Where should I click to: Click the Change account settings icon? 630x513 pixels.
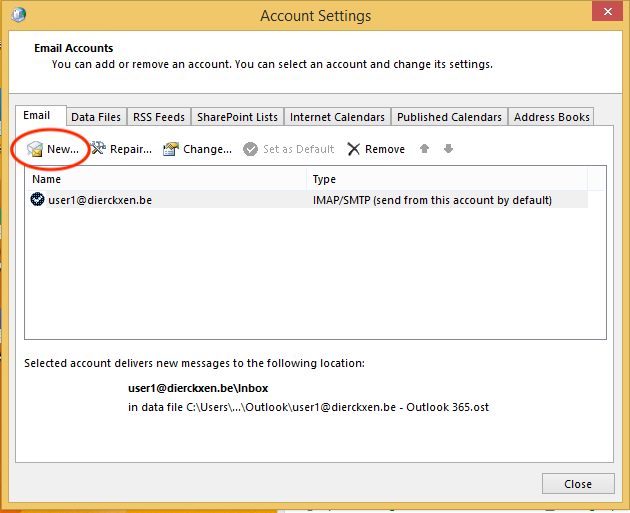tap(171, 149)
